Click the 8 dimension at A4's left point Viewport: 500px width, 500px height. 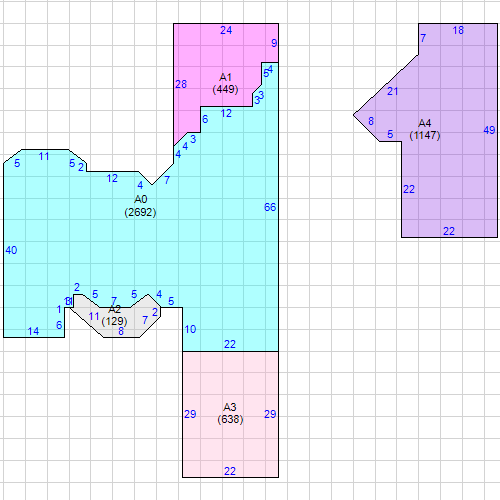[x=371, y=121]
